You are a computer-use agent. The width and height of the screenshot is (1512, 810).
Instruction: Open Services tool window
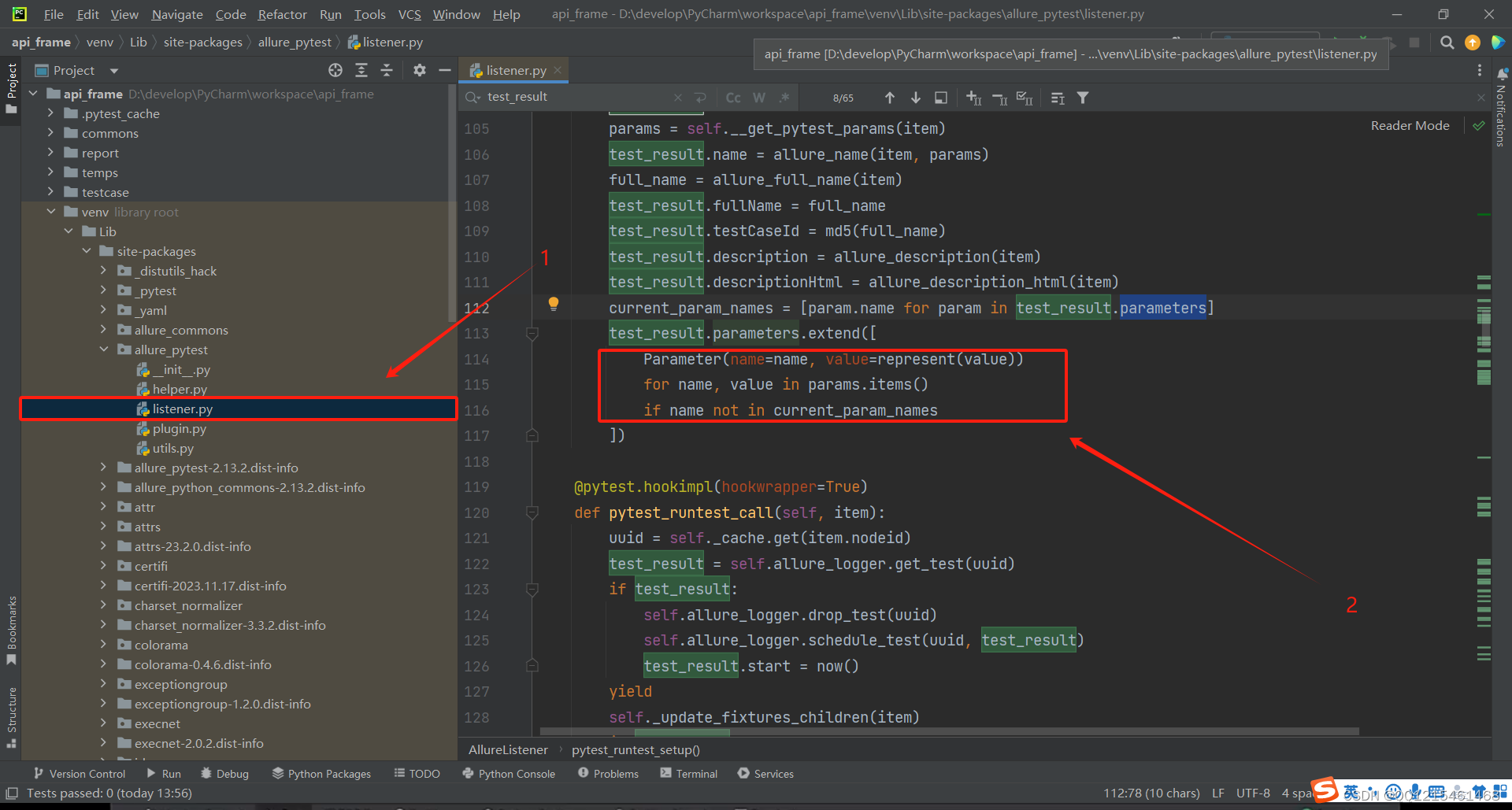coord(765,774)
